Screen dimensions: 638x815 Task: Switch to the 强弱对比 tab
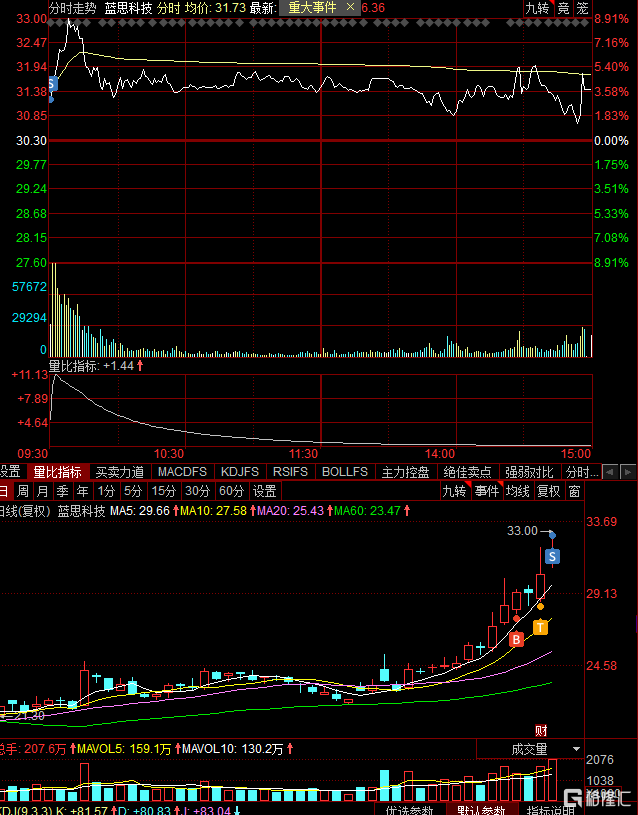tap(529, 472)
